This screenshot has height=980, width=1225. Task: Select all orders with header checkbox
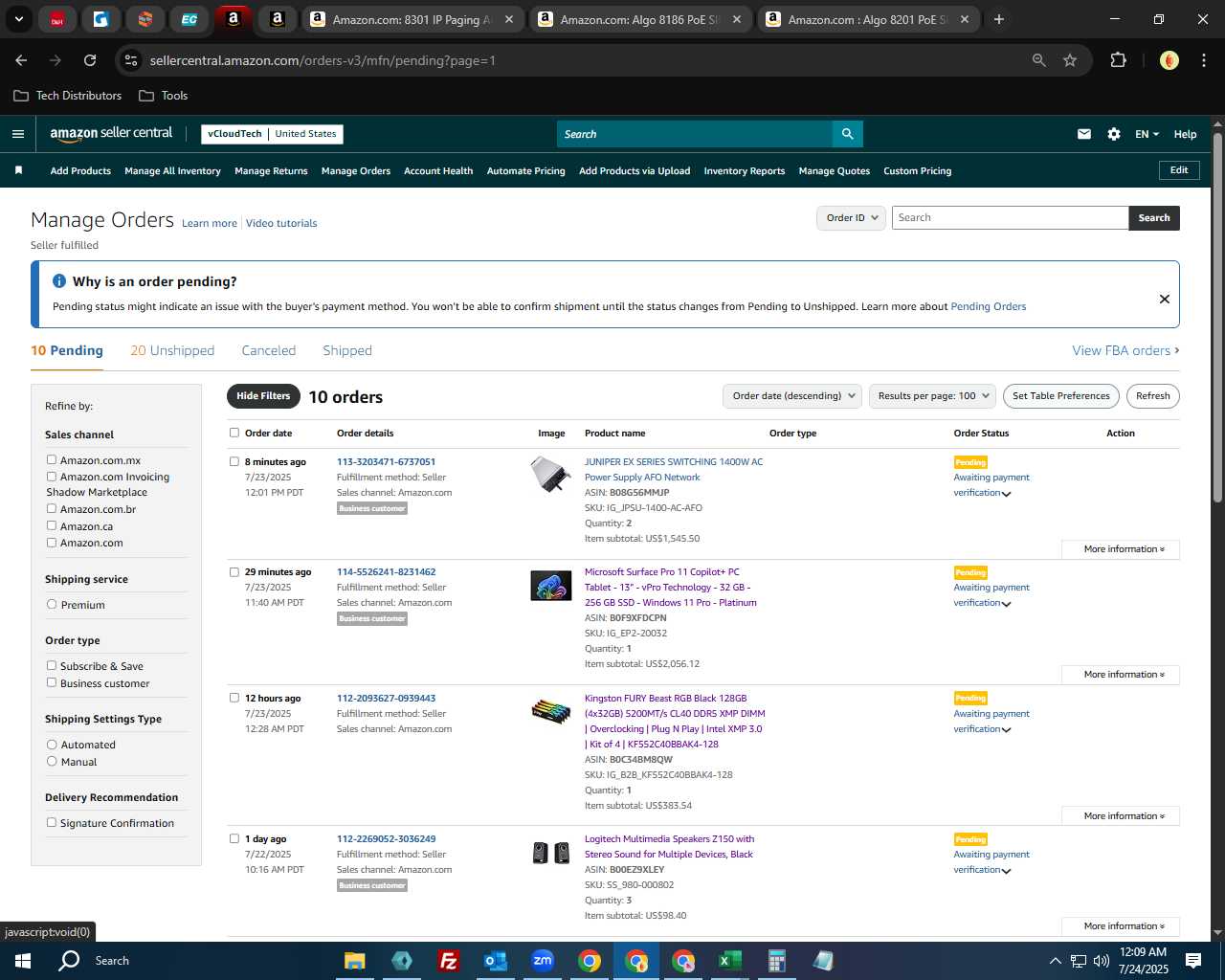(234, 433)
